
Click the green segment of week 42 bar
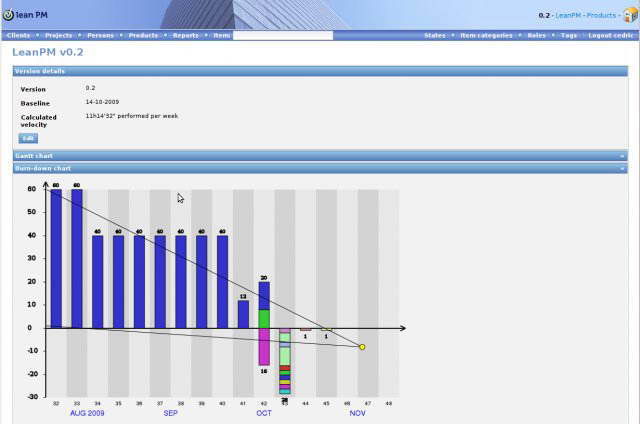tap(264, 319)
